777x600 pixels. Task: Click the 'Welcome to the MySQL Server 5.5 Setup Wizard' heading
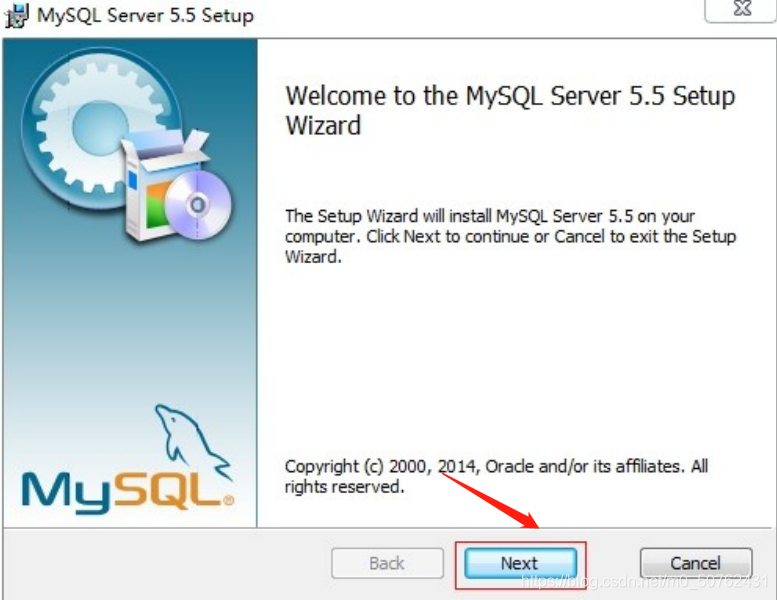tap(510, 110)
